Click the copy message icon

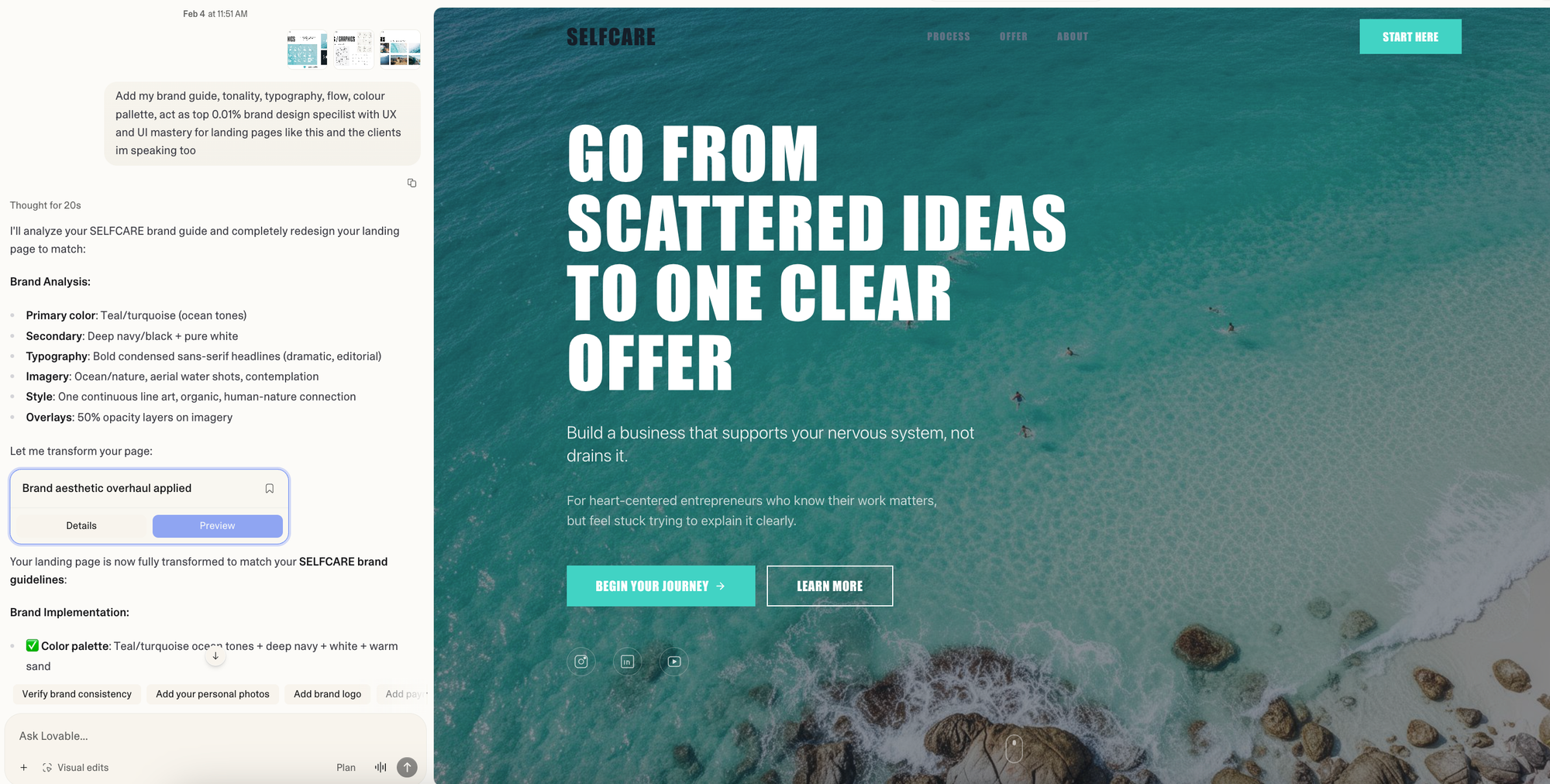click(412, 183)
